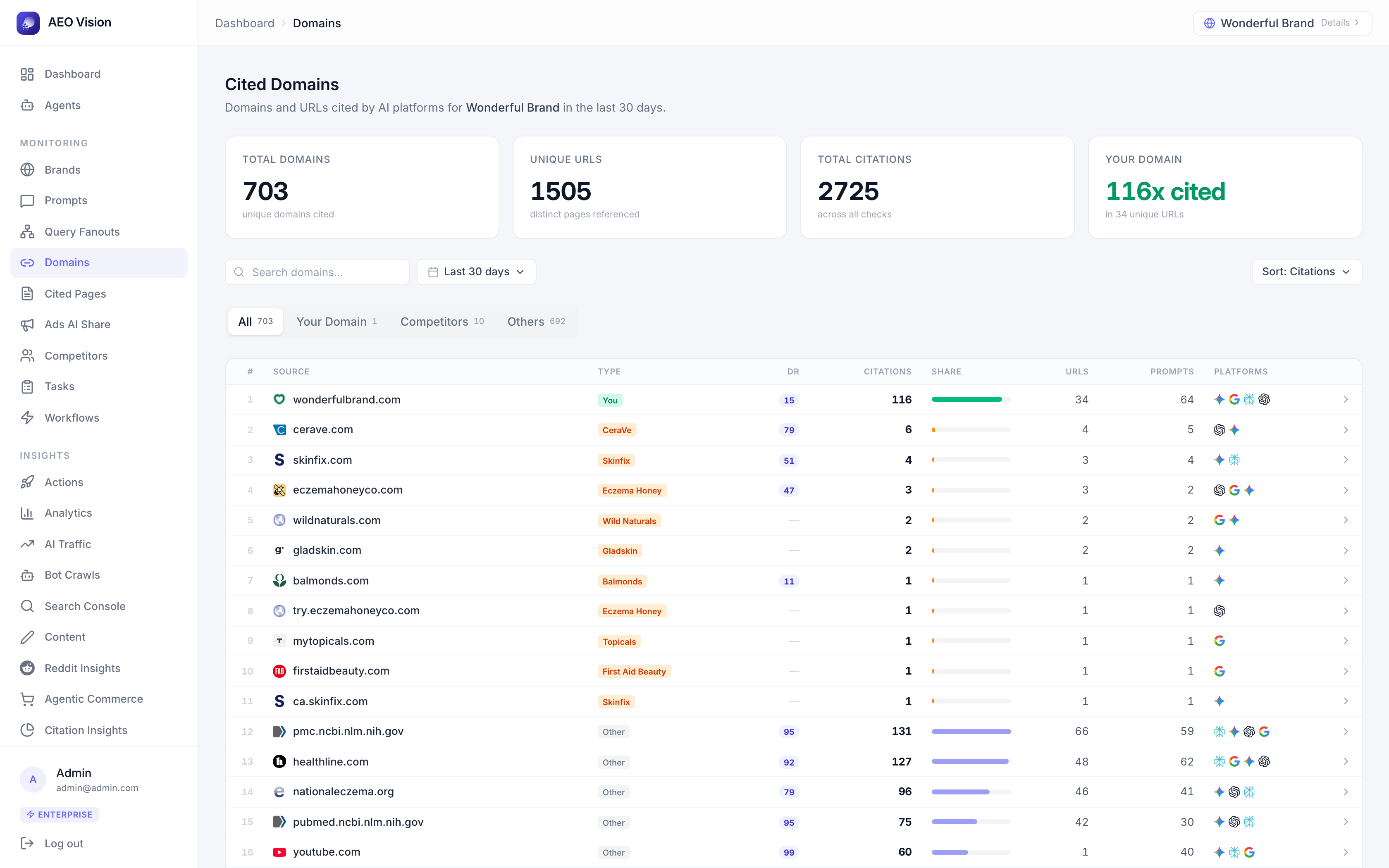This screenshot has width=1389, height=868.
Task: Open the Actions rocket icon
Action: click(x=27, y=482)
